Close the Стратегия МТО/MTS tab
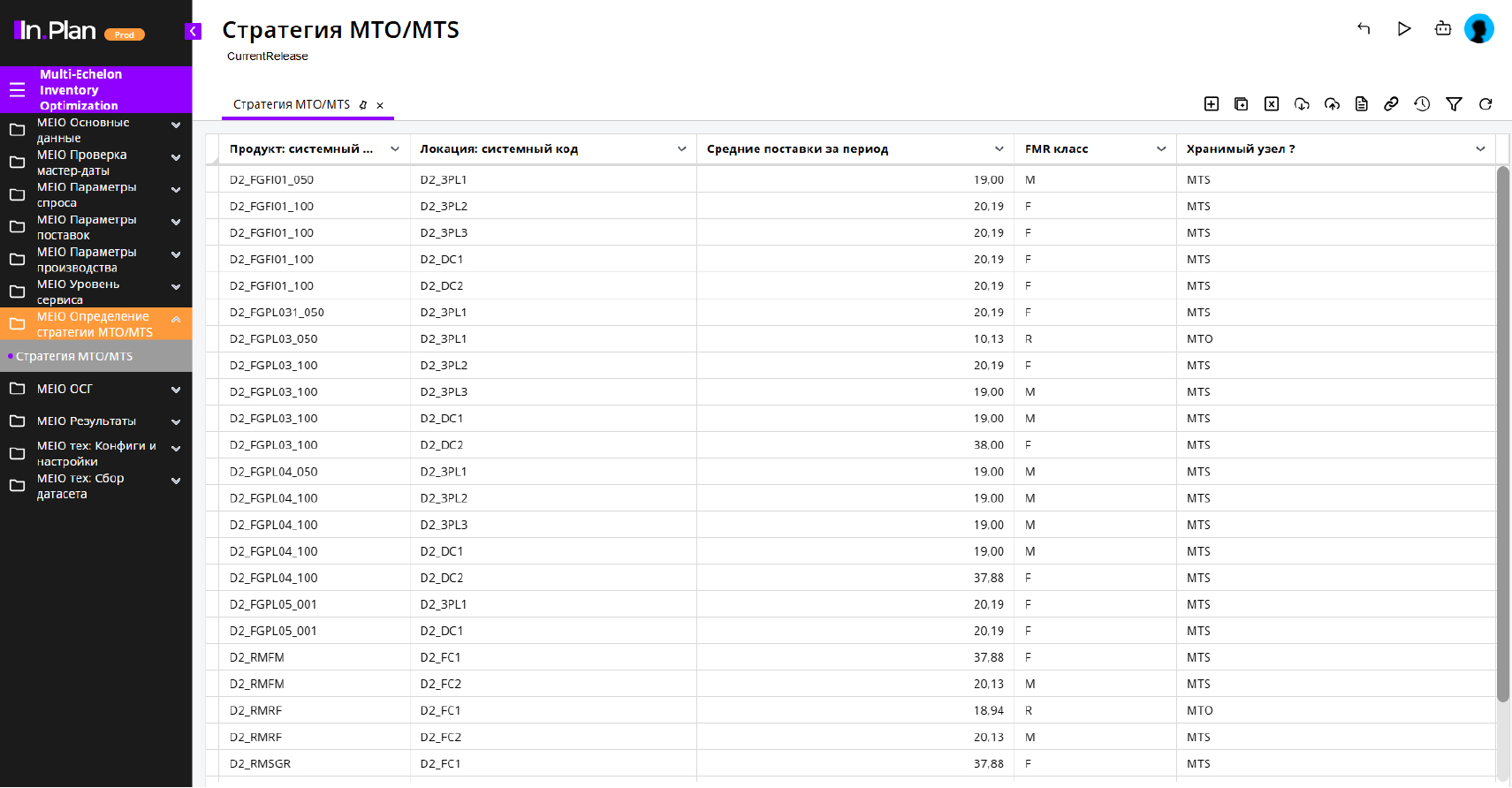 pyautogui.click(x=380, y=105)
